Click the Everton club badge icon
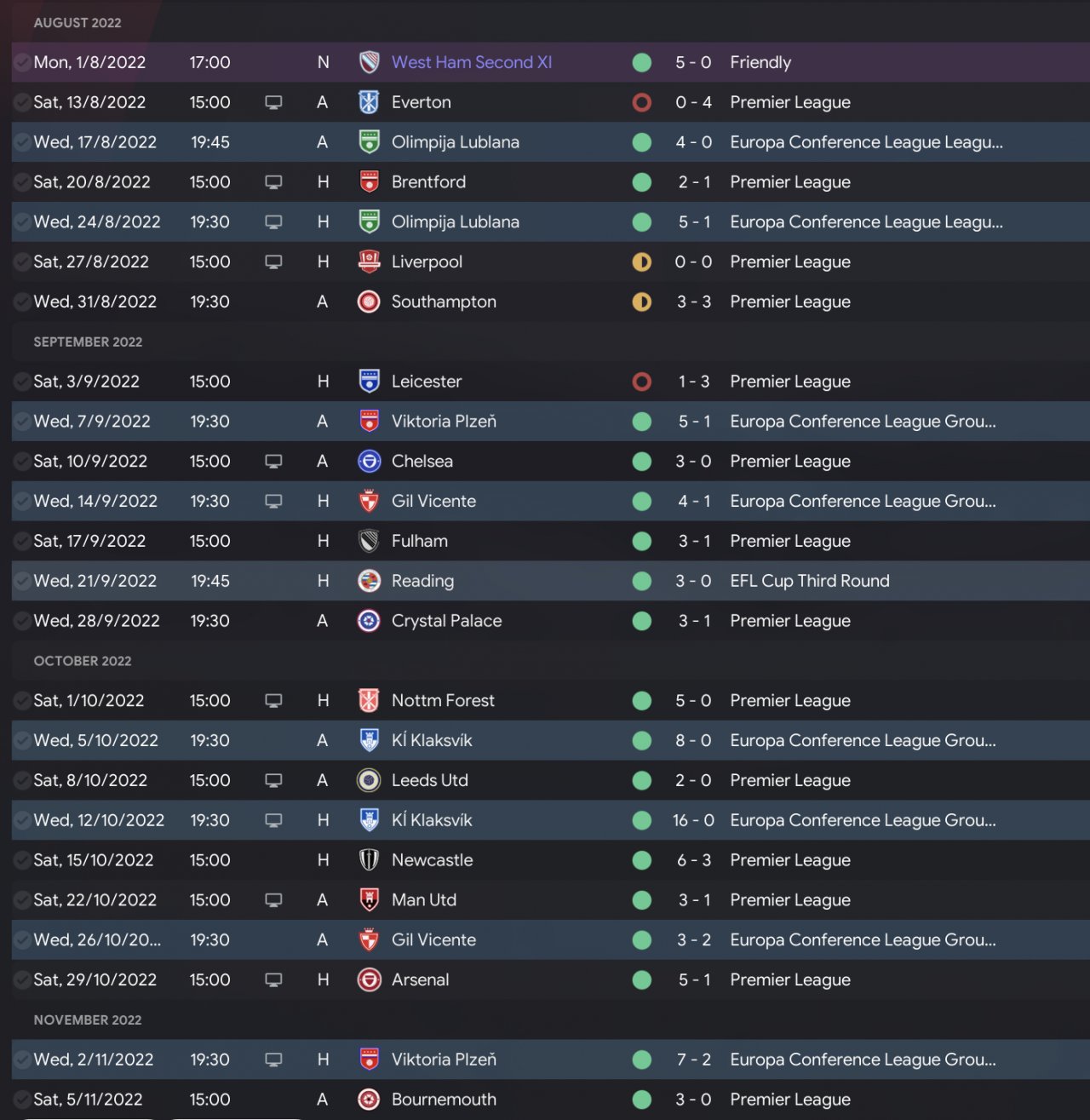The height and width of the screenshot is (1120, 1090). 369,102
